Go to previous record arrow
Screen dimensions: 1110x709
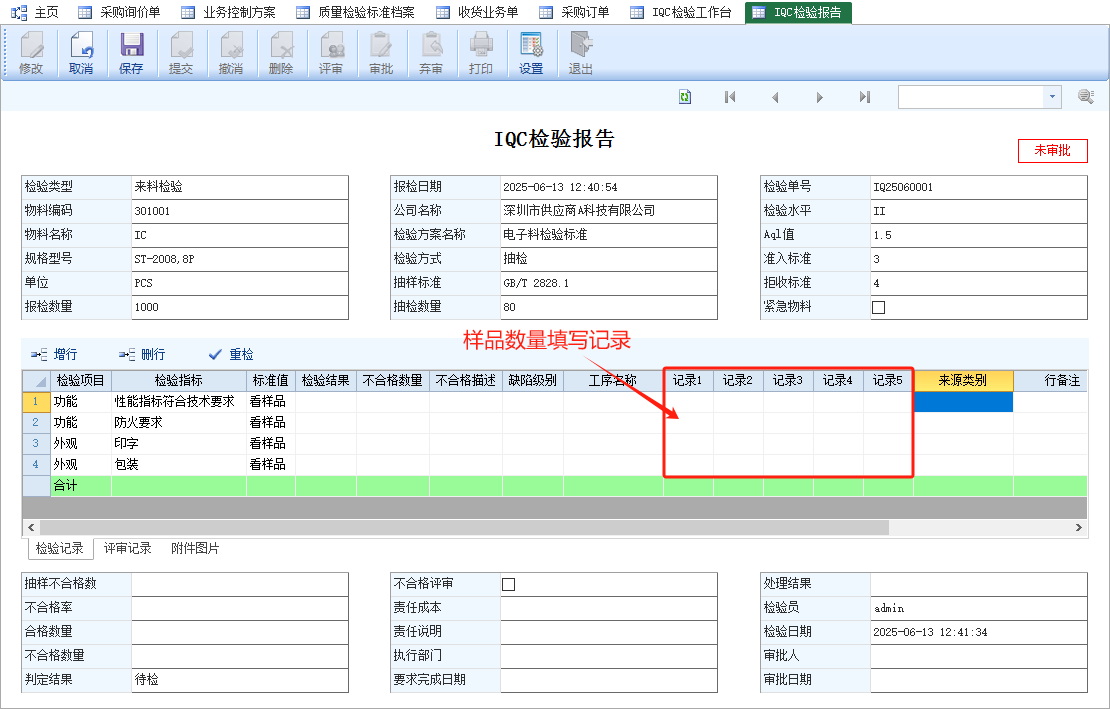(775, 97)
